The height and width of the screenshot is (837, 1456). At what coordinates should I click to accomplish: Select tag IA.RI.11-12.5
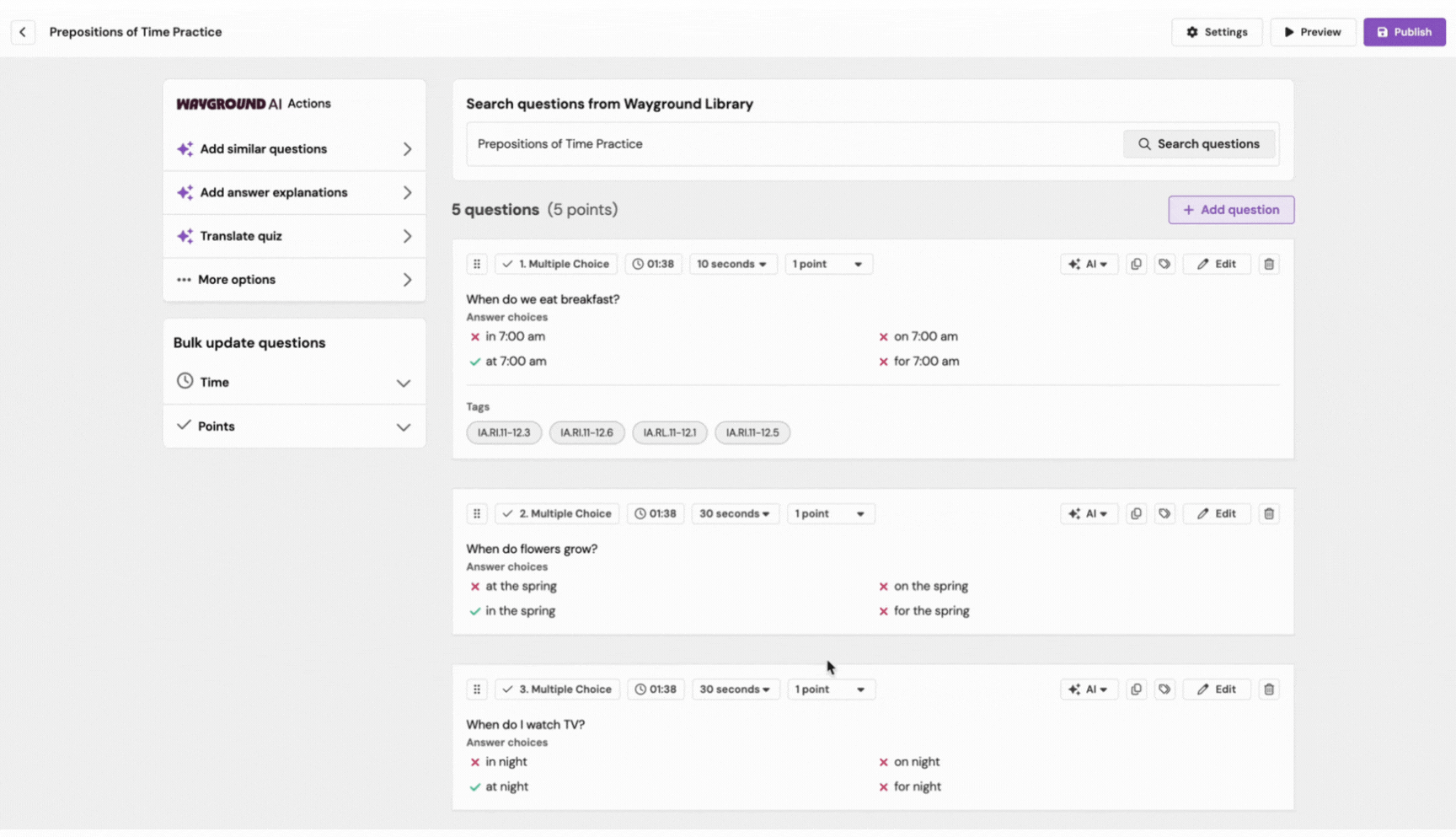[x=752, y=432]
